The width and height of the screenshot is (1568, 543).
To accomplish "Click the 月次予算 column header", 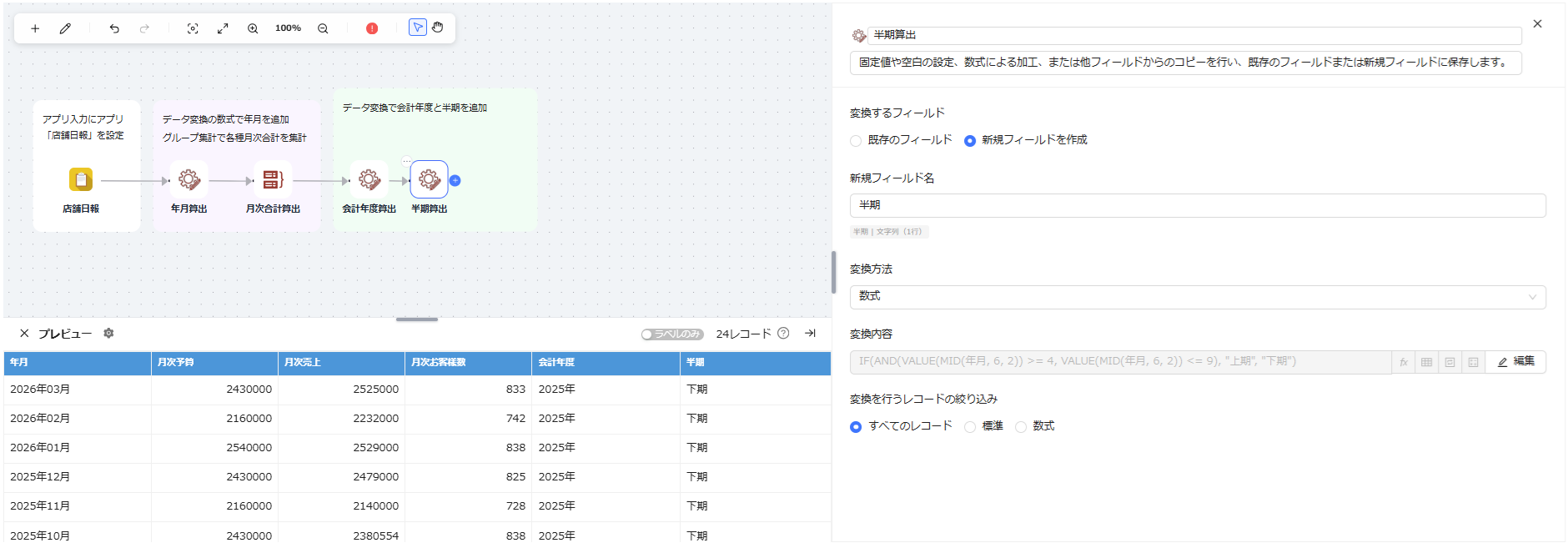I will [x=214, y=362].
